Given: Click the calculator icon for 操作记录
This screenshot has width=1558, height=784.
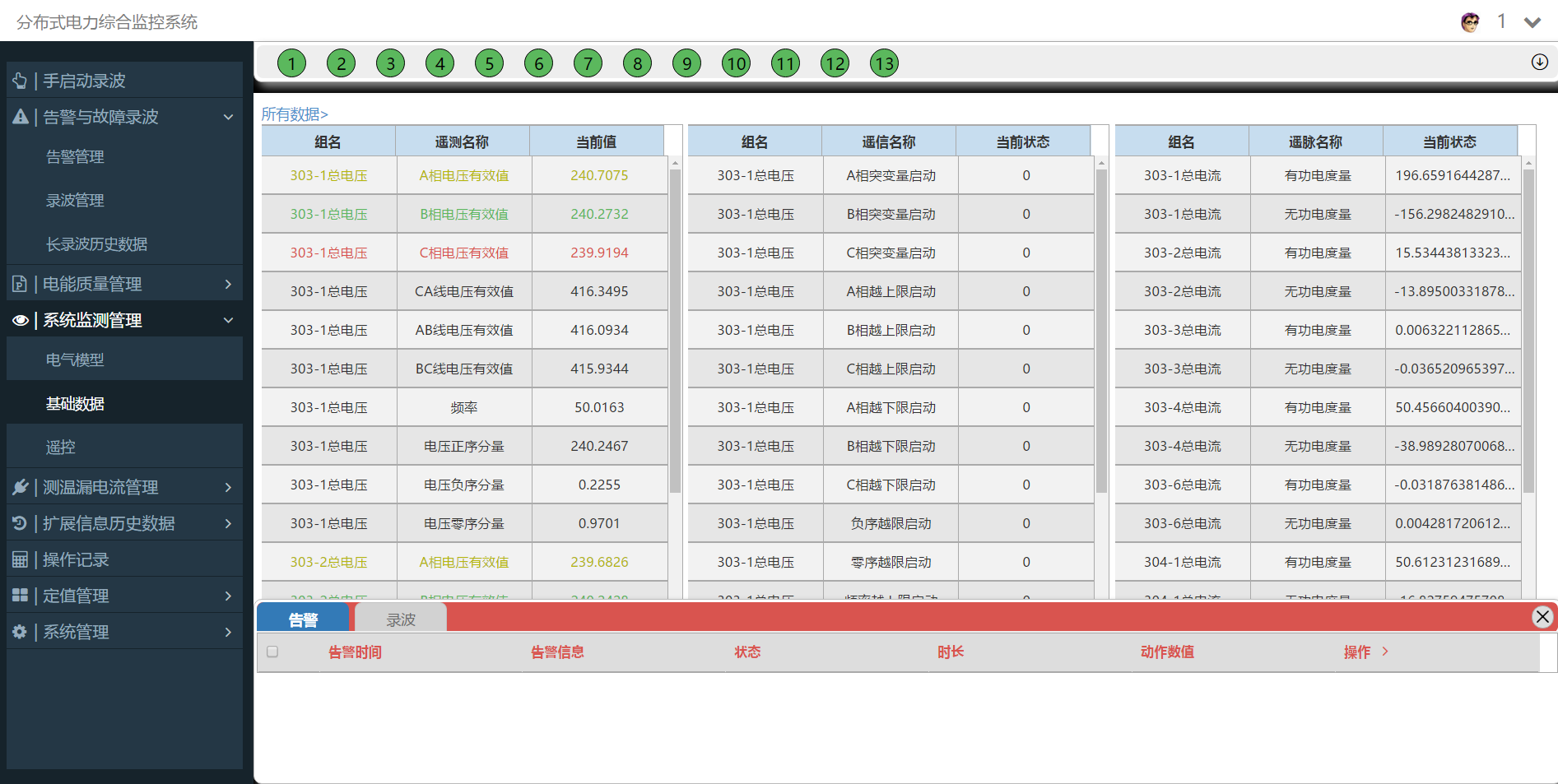Looking at the screenshot, I should (20, 560).
